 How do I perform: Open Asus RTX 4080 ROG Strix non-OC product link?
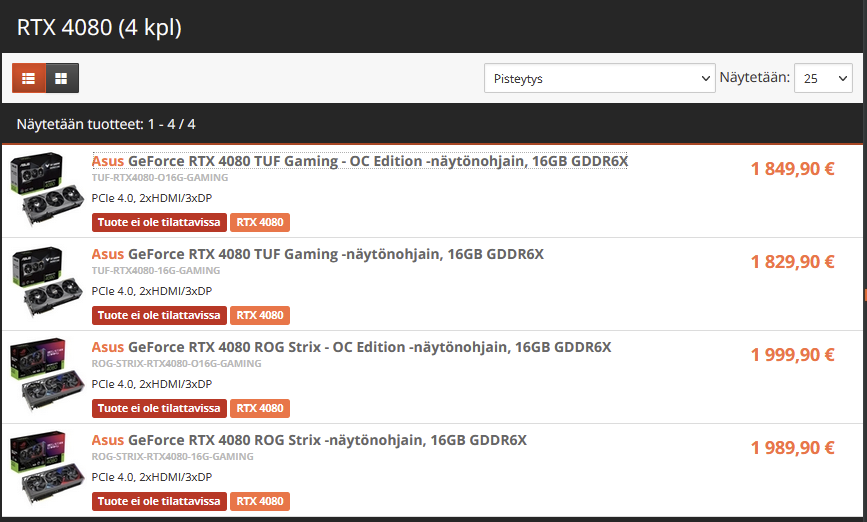(x=309, y=440)
